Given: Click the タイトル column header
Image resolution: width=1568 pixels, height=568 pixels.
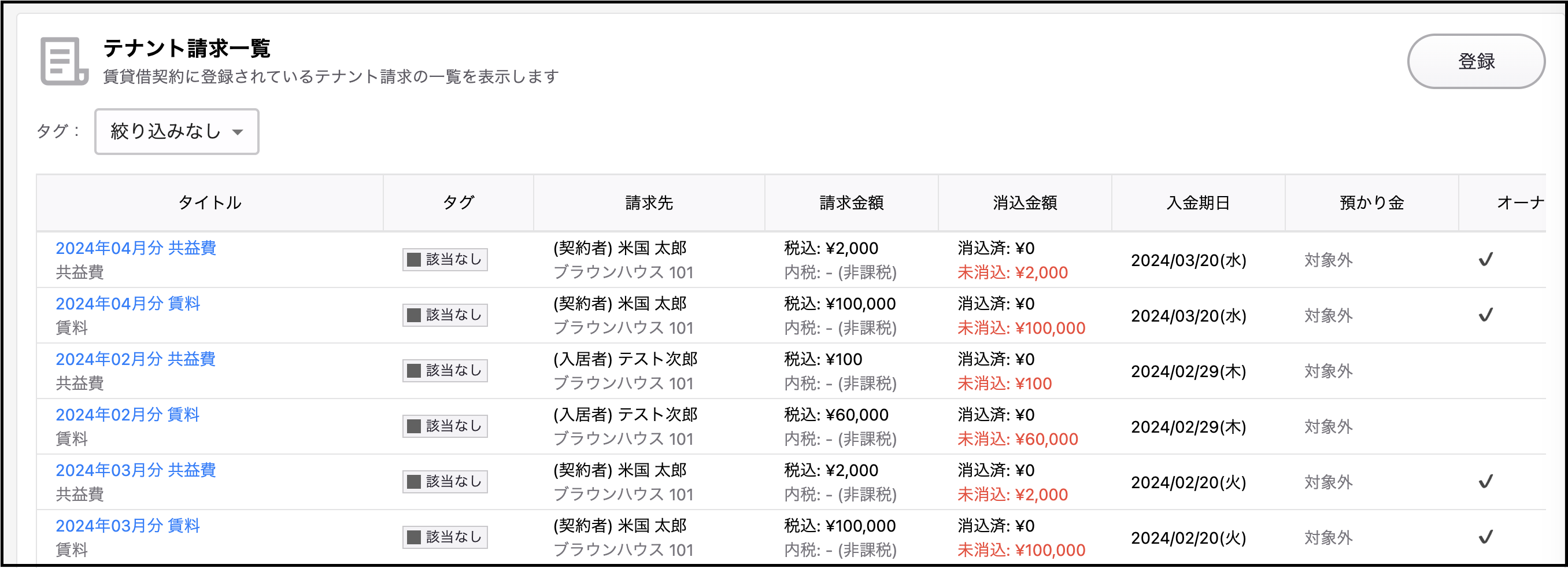Looking at the screenshot, I should pyautogui.click(x=210, y=202).
